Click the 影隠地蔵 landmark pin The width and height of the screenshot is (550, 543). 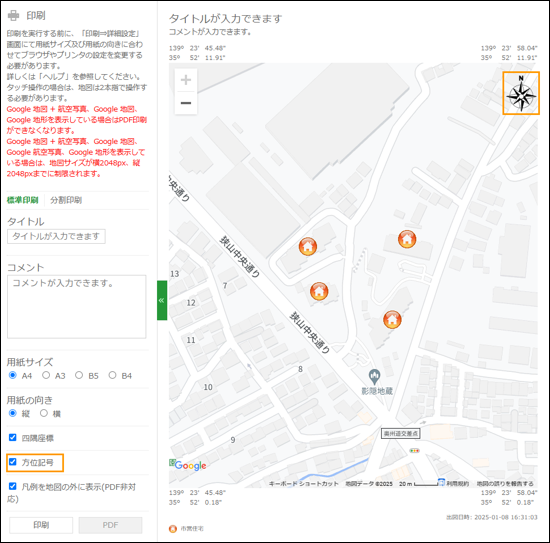click(374, 377)
